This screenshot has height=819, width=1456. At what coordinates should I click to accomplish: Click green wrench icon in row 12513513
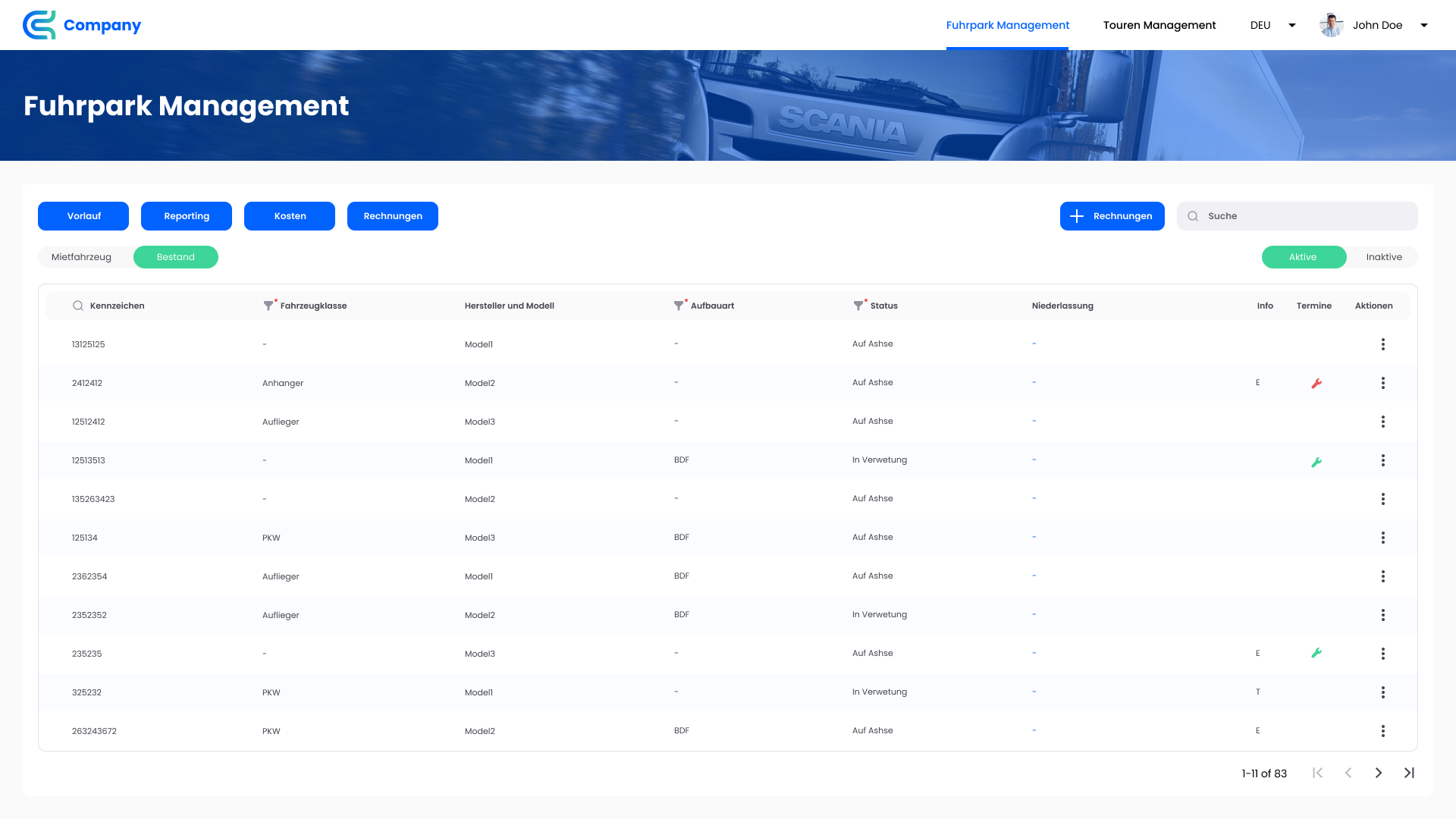tap(1316, 462)
